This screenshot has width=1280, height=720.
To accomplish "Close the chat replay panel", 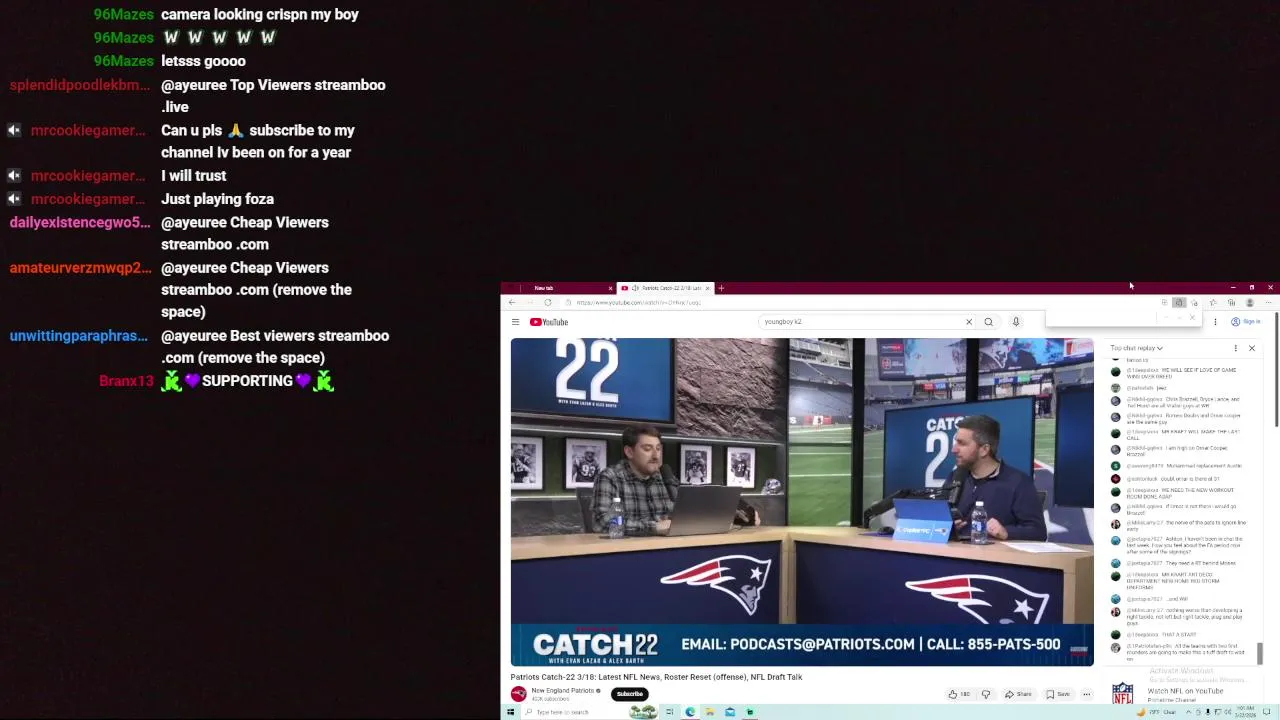I will click(x=1251, y=348).
